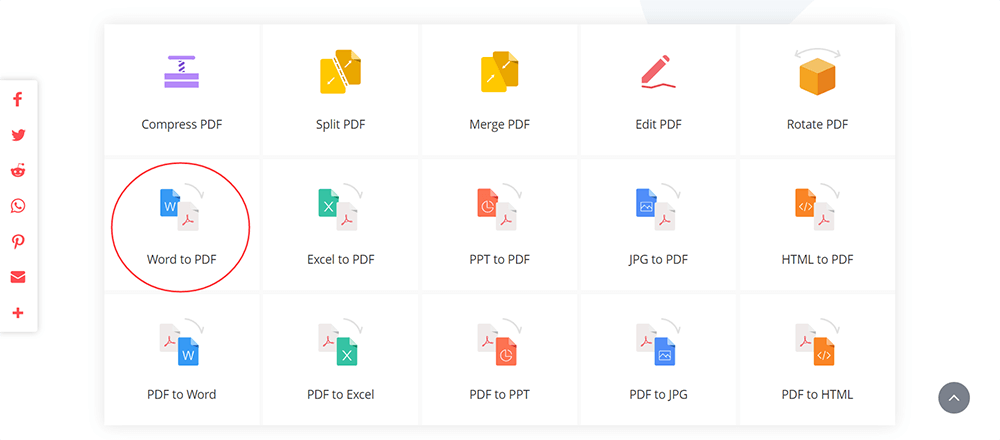Choose the Edit PDF pencil icon
This screenshot has width=1000, height=440.
658,71
